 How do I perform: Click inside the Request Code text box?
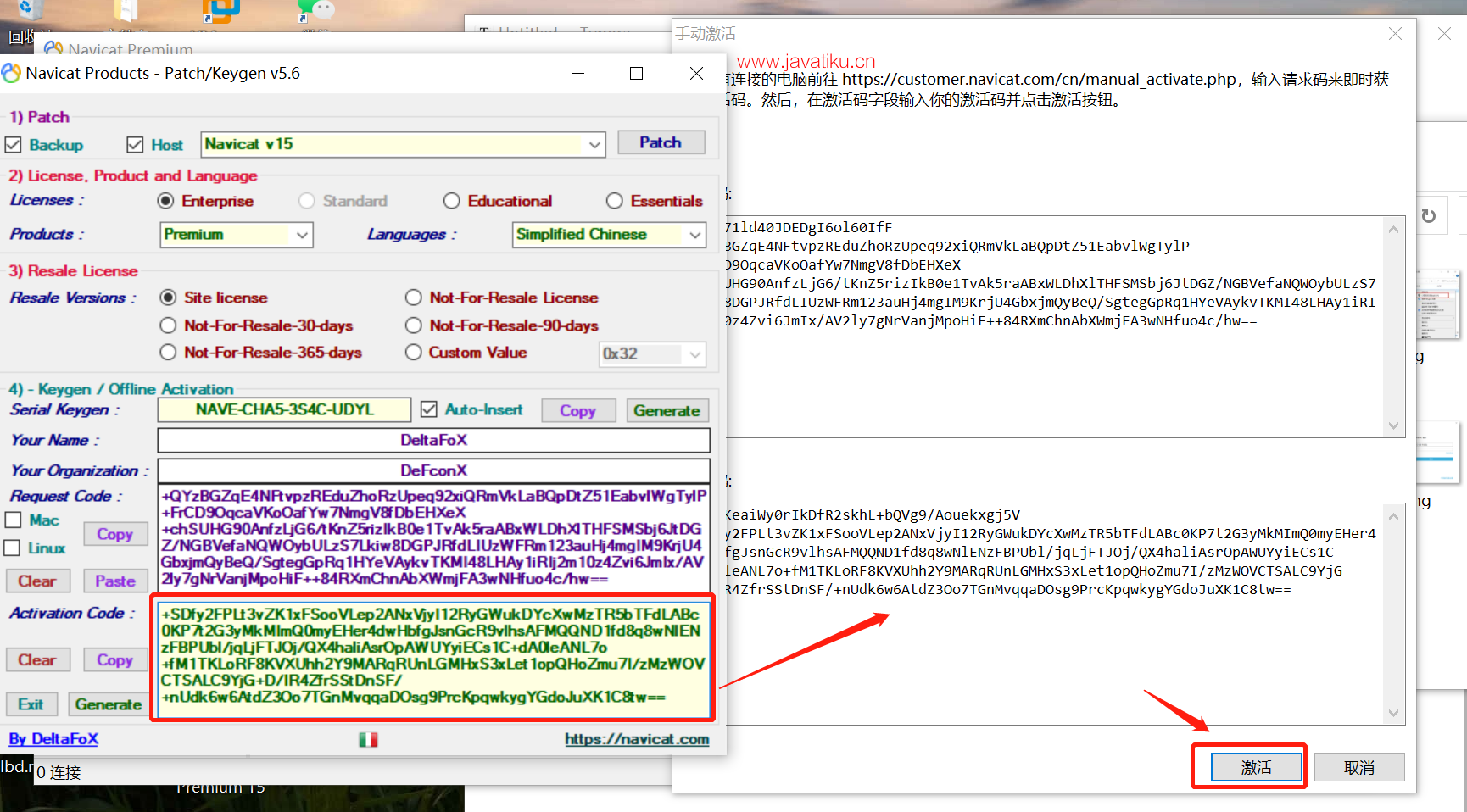pos(433,537)
